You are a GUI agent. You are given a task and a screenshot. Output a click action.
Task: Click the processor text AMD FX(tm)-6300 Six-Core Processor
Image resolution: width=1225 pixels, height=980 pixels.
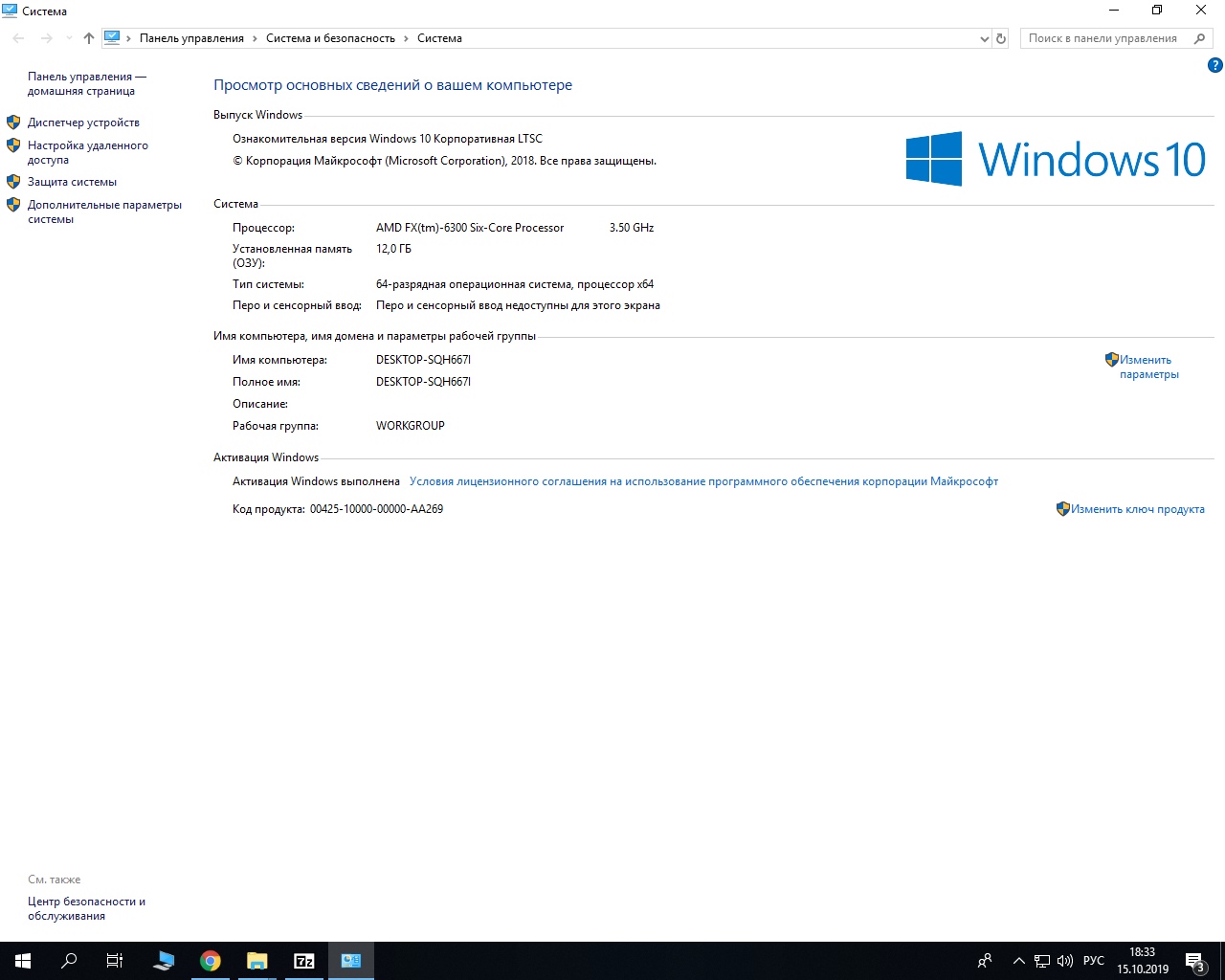[x=470, y=228]
